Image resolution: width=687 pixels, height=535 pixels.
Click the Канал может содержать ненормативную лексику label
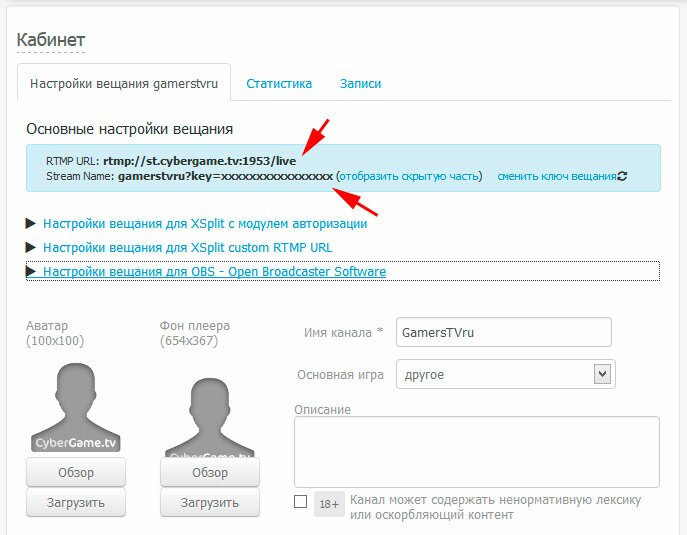click(x=496, y=507)
